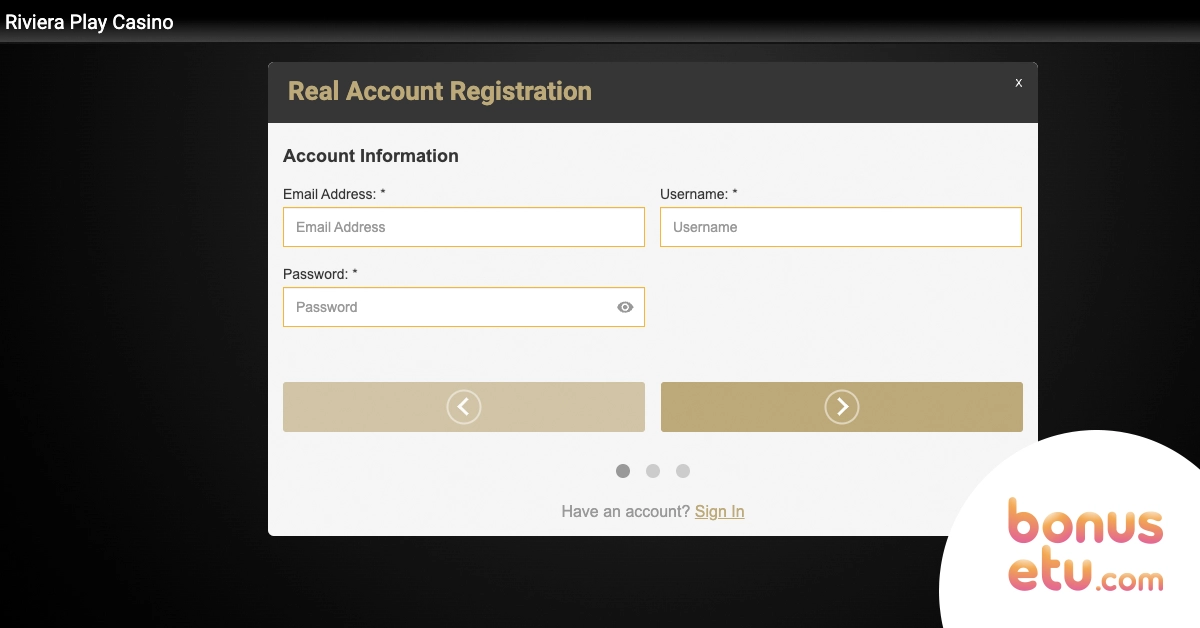
Task: Jump to the second step dot
Action: [653, 471]
